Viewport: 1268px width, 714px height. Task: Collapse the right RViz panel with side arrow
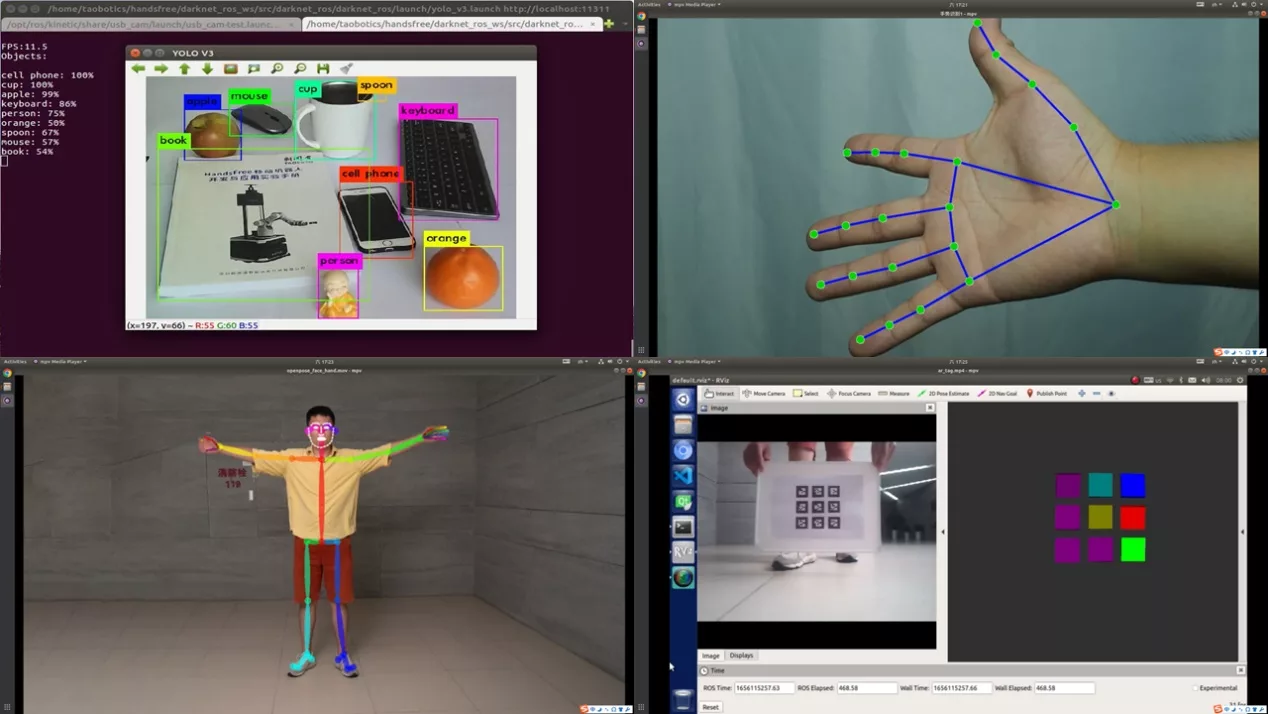(1243, 532)
